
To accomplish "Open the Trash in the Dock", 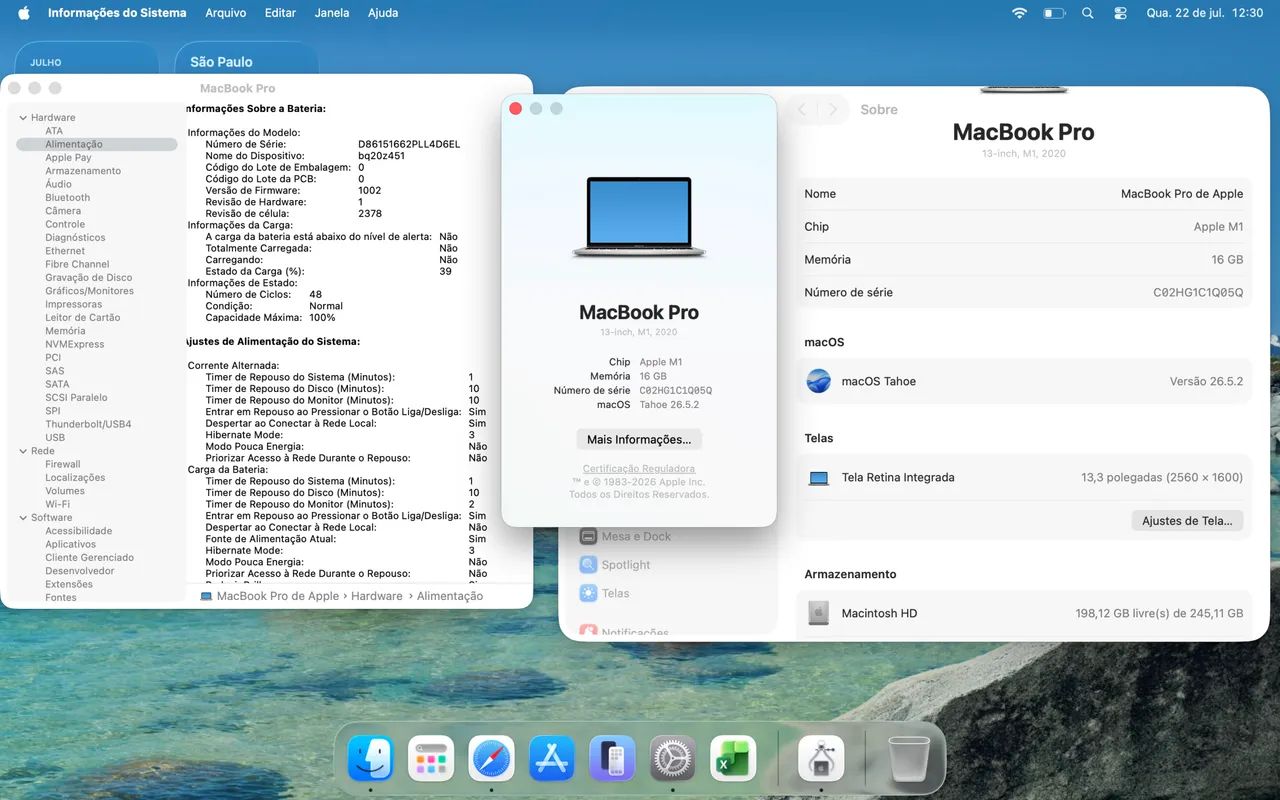I will point(909,759).
